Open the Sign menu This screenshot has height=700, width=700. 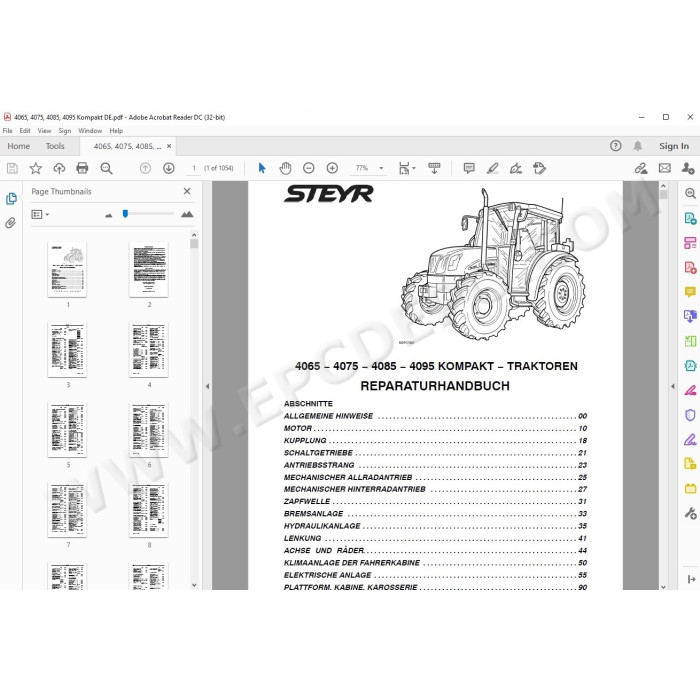tap(65, 131)
